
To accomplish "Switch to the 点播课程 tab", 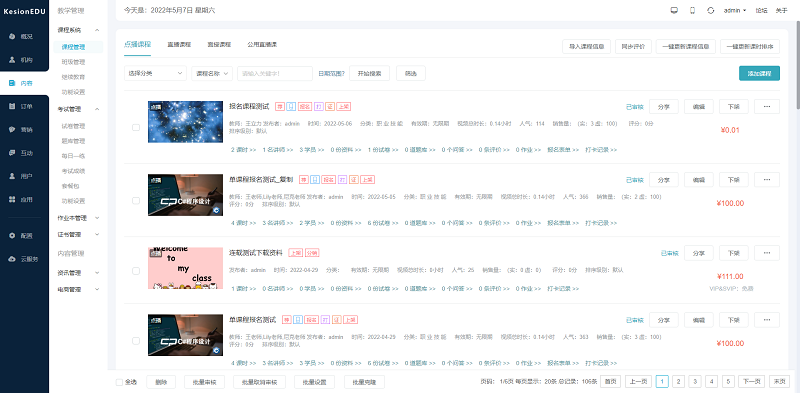I will 137,44.
